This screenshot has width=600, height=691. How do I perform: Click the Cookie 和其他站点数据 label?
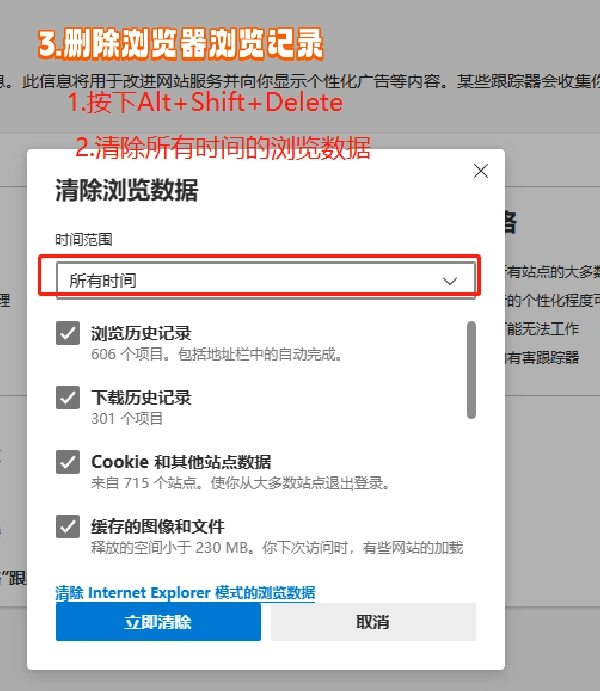(181, 462)
